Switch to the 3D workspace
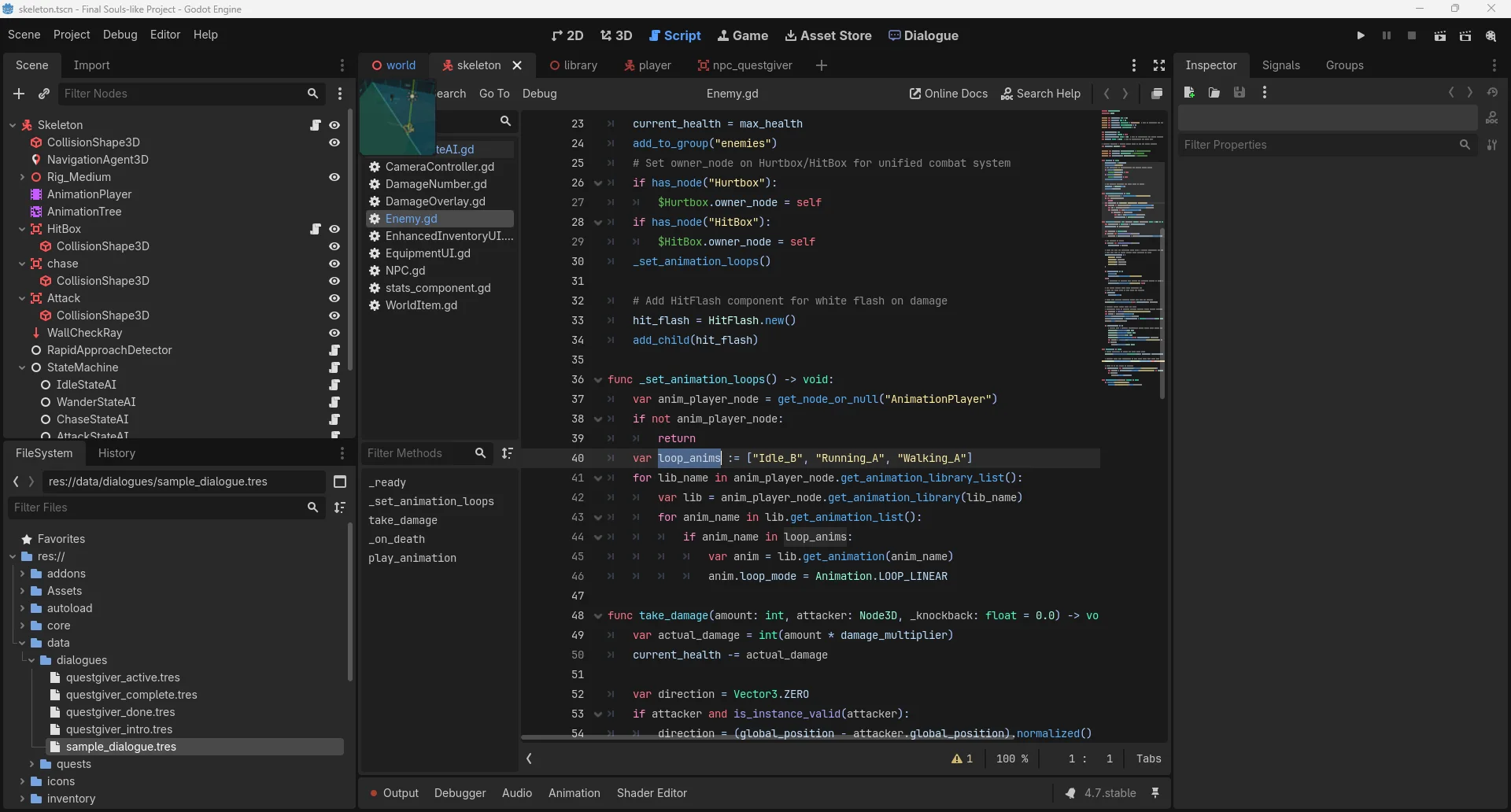1511x812 pixels. 616,35
